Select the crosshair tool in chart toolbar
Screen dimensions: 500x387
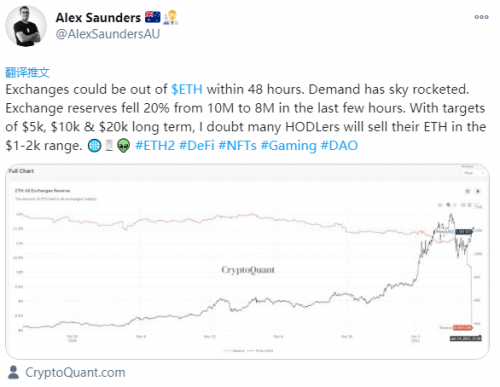click(x=455, y=205)
